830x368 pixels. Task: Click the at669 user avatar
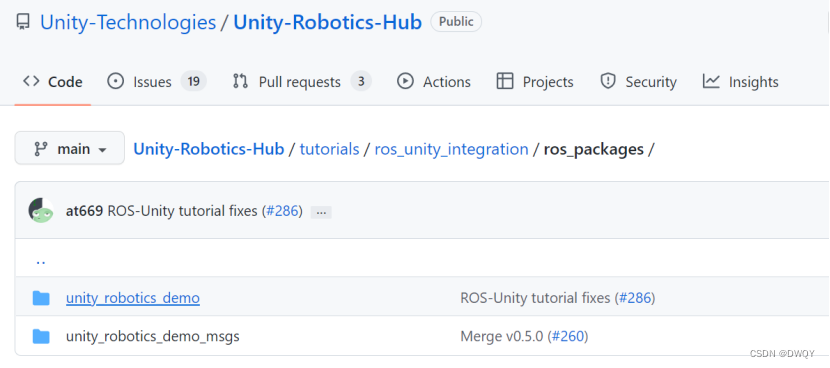[x=41, y=211]
